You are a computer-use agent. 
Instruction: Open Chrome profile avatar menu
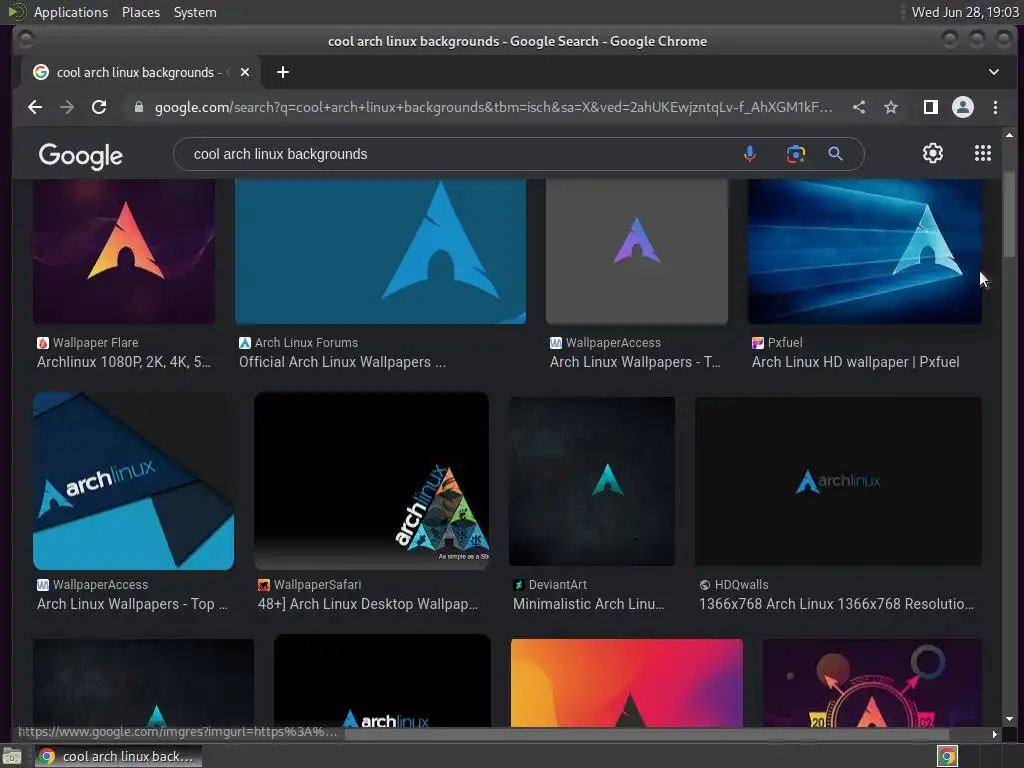click(963, 107)
